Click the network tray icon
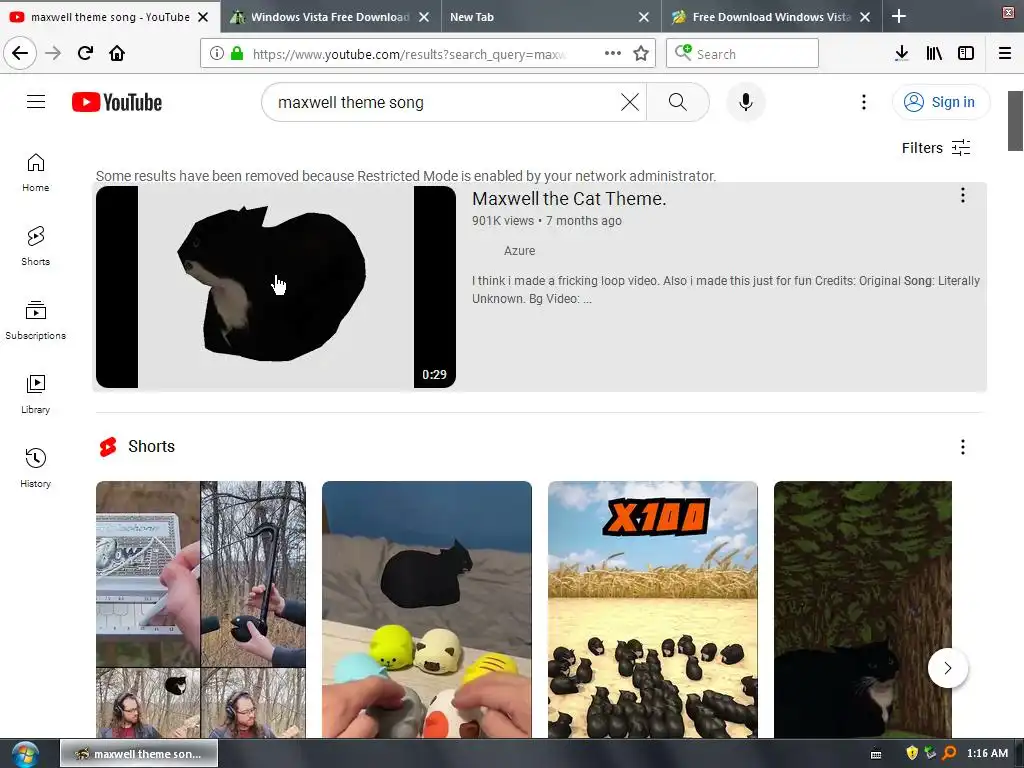 [x=931, y=754]
